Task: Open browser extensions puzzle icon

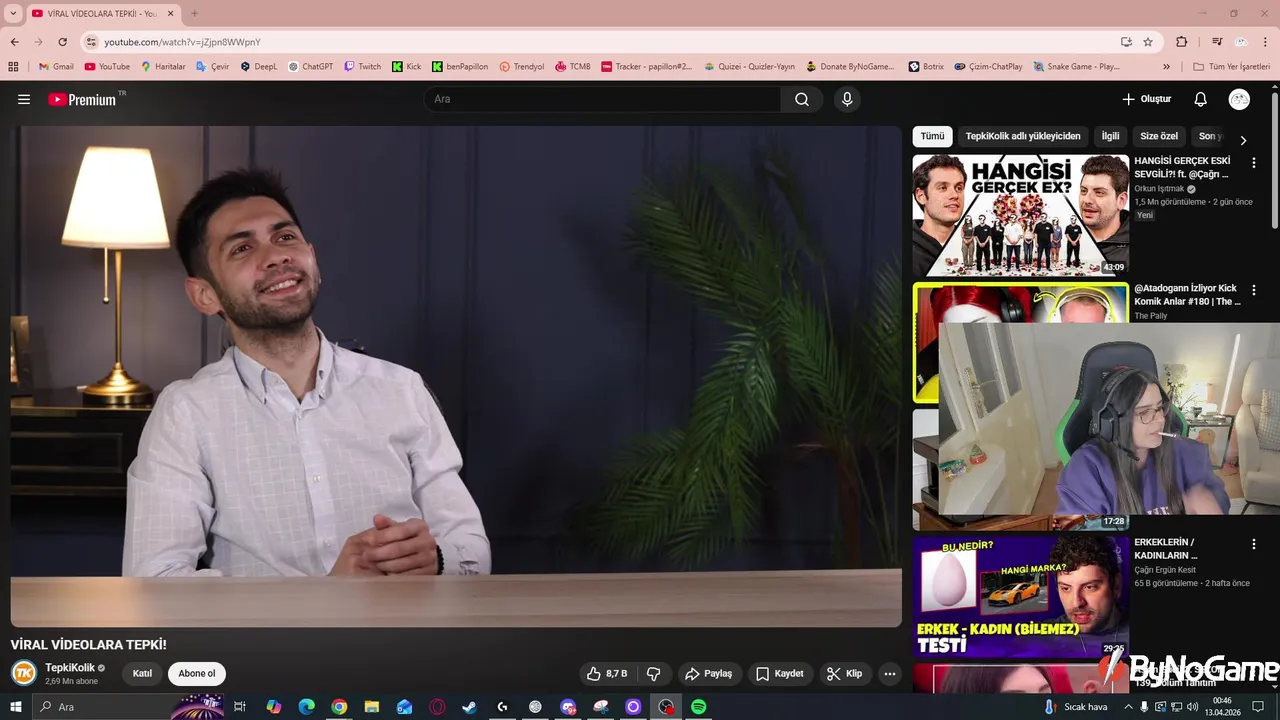Action: (1182, 42)
